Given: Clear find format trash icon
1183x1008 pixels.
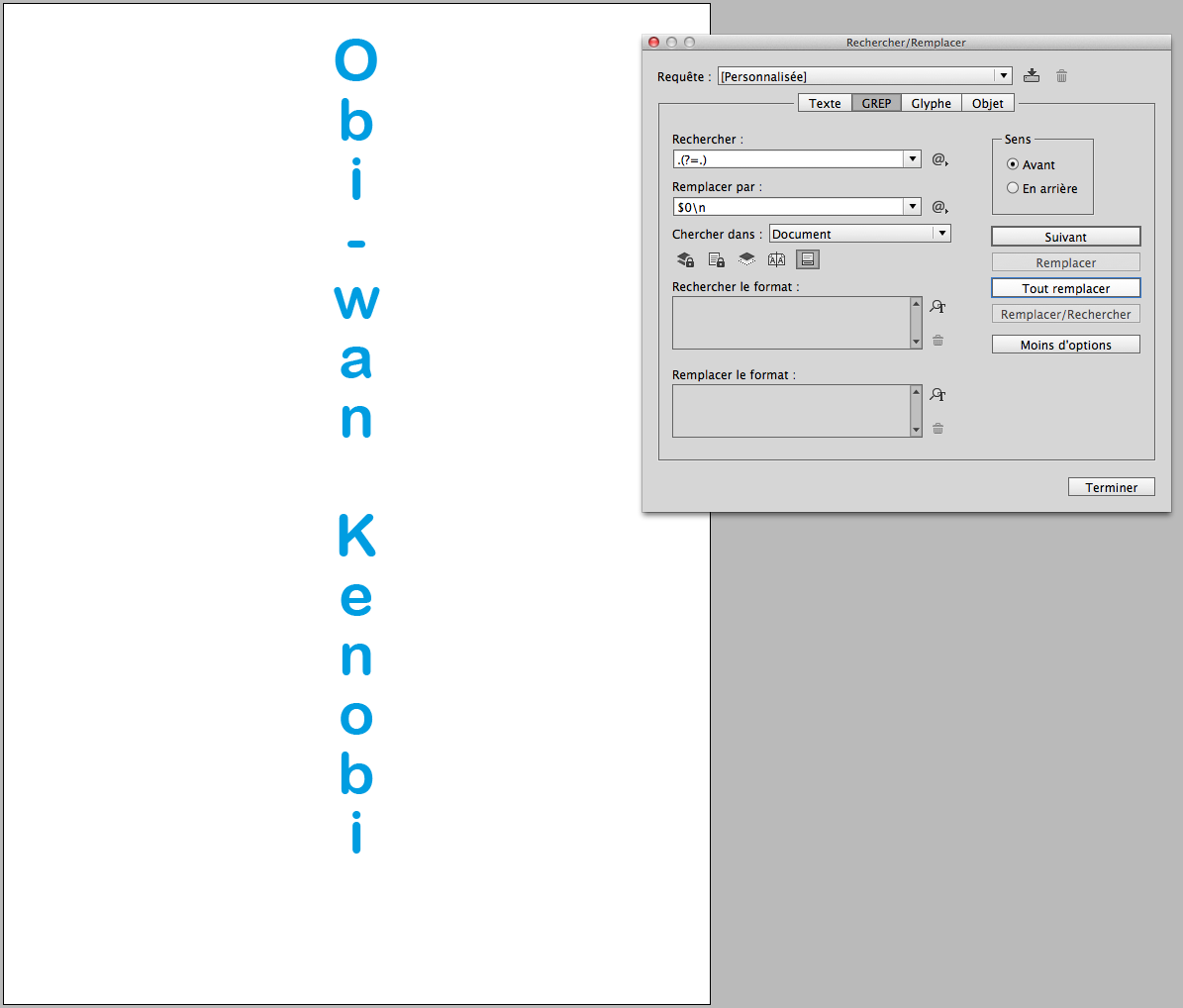Looking at the screenshot, I should [937, 341].
